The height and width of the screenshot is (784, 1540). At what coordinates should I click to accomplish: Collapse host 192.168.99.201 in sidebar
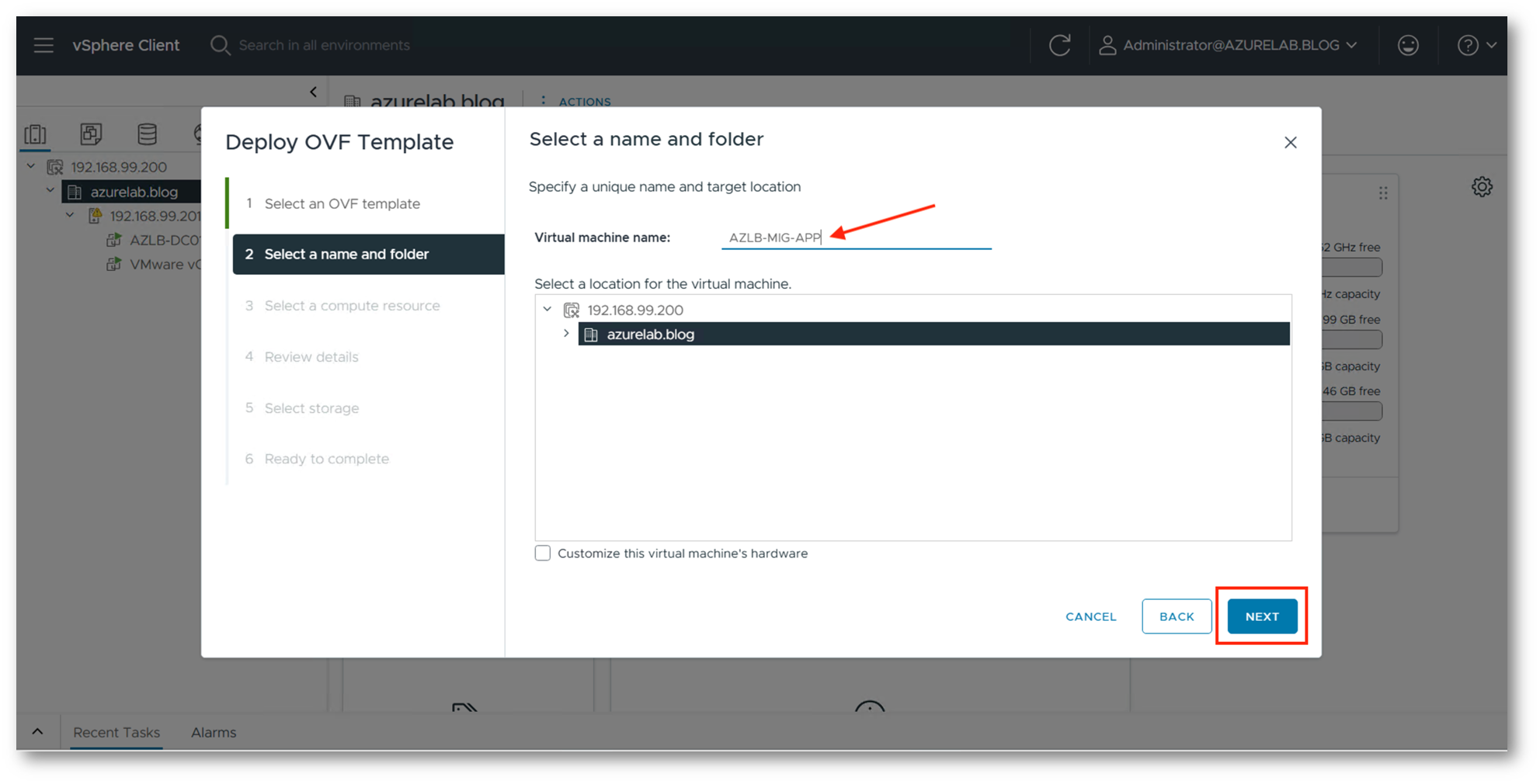tap(70, 215)
